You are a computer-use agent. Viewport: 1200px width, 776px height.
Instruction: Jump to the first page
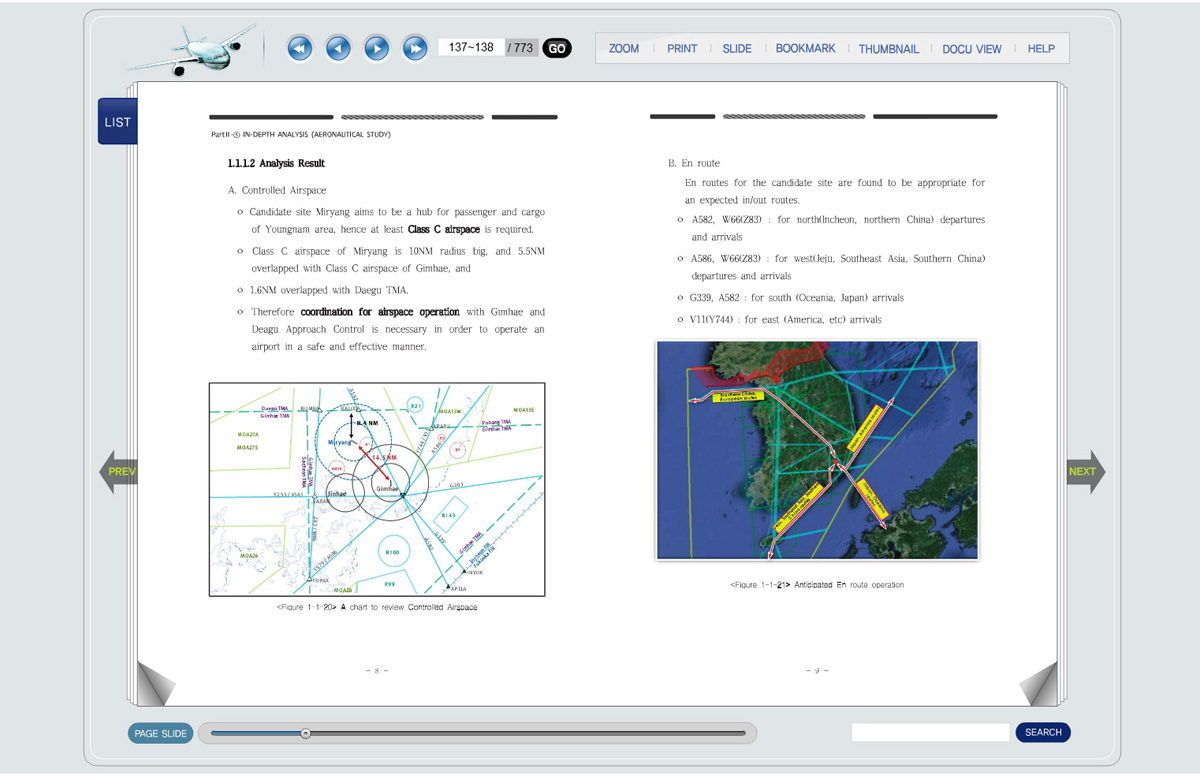pos(299,48)
